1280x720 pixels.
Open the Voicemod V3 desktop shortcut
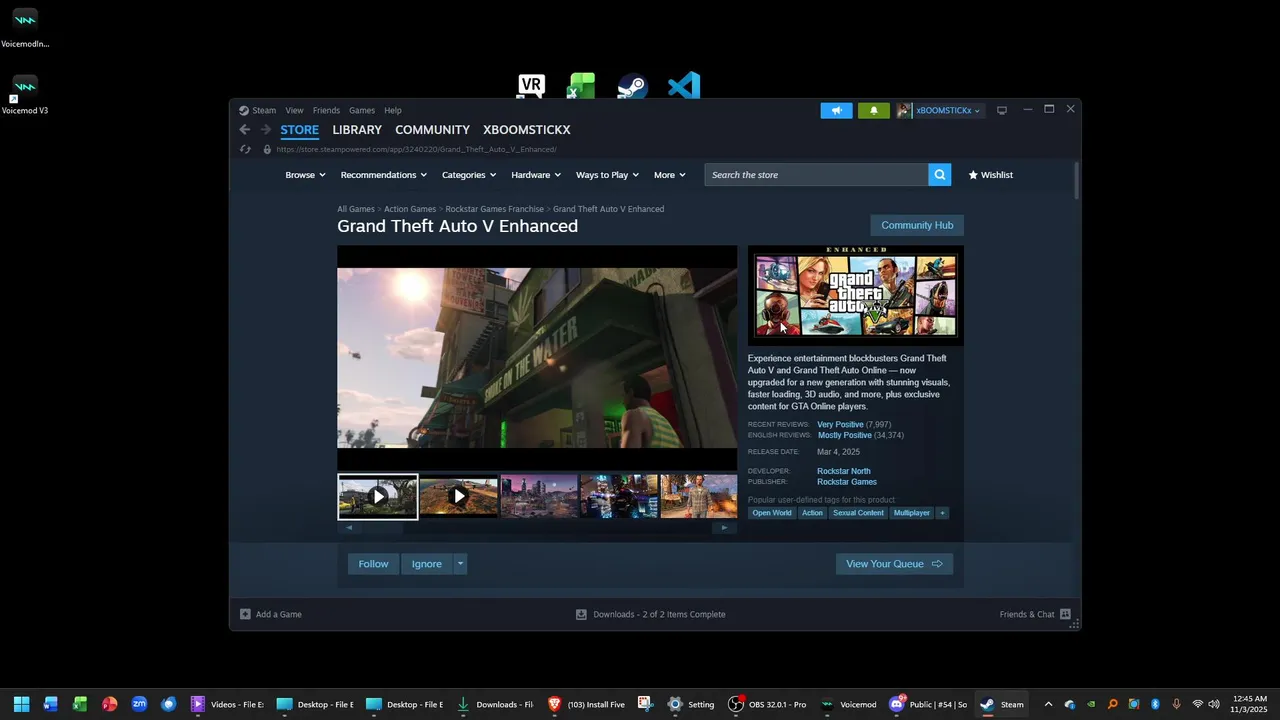25,95
